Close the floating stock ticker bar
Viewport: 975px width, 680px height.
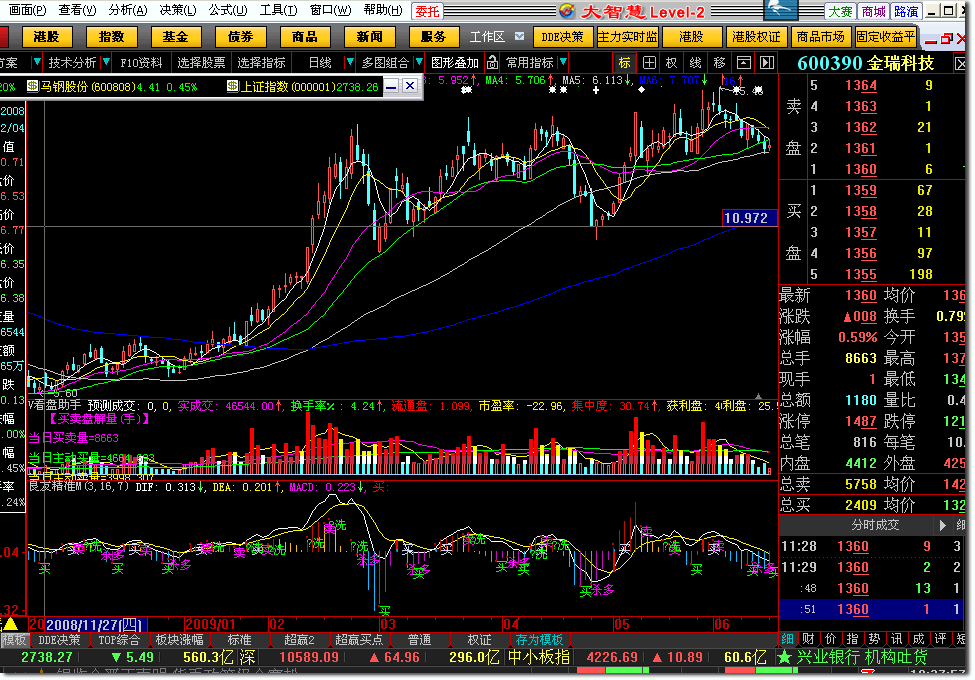[410, 86]
